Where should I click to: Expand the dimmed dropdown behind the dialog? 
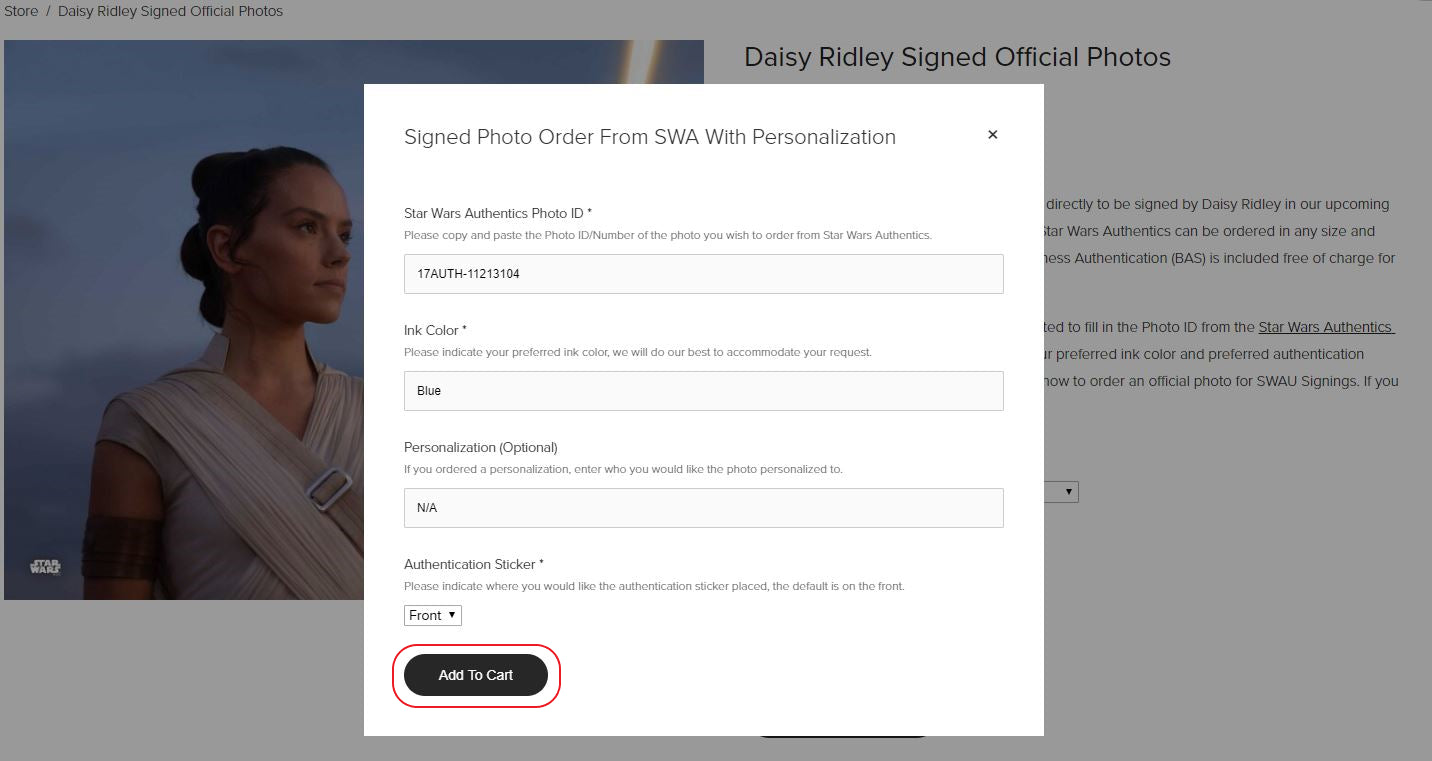click(1062, 492)
